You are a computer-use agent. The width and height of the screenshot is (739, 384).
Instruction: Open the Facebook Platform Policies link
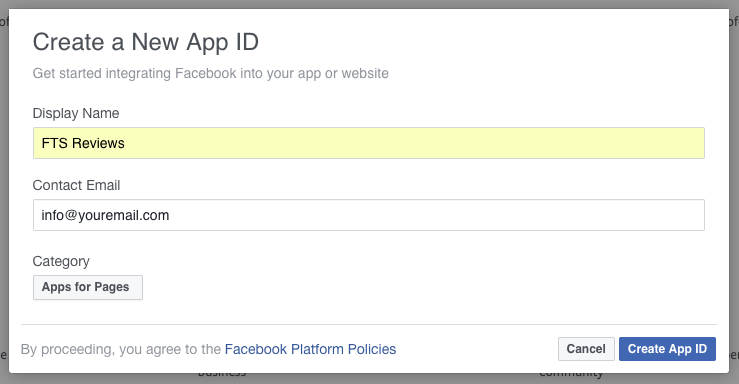(x=310, y=349)
